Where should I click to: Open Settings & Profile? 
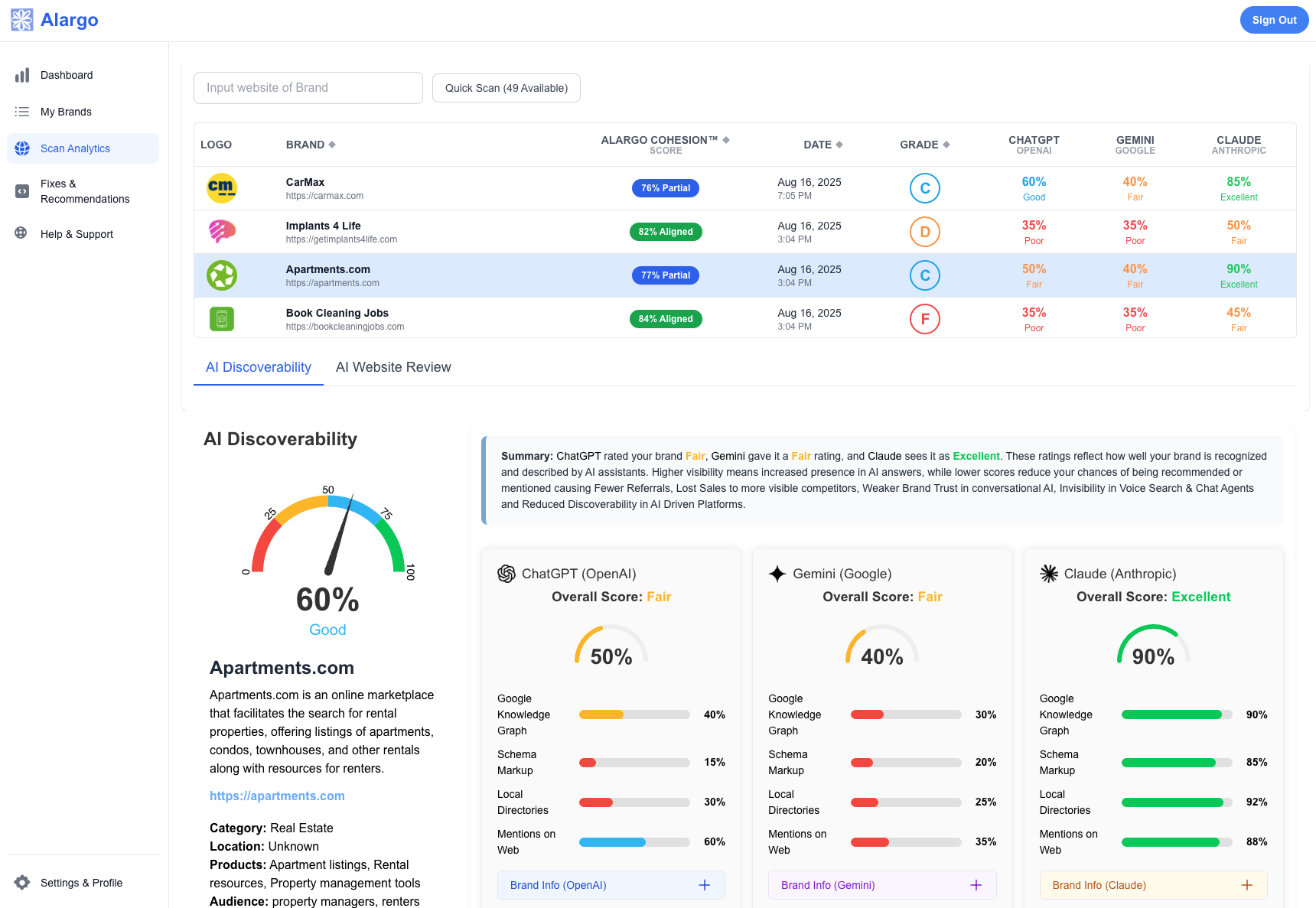tap(83, 883)
